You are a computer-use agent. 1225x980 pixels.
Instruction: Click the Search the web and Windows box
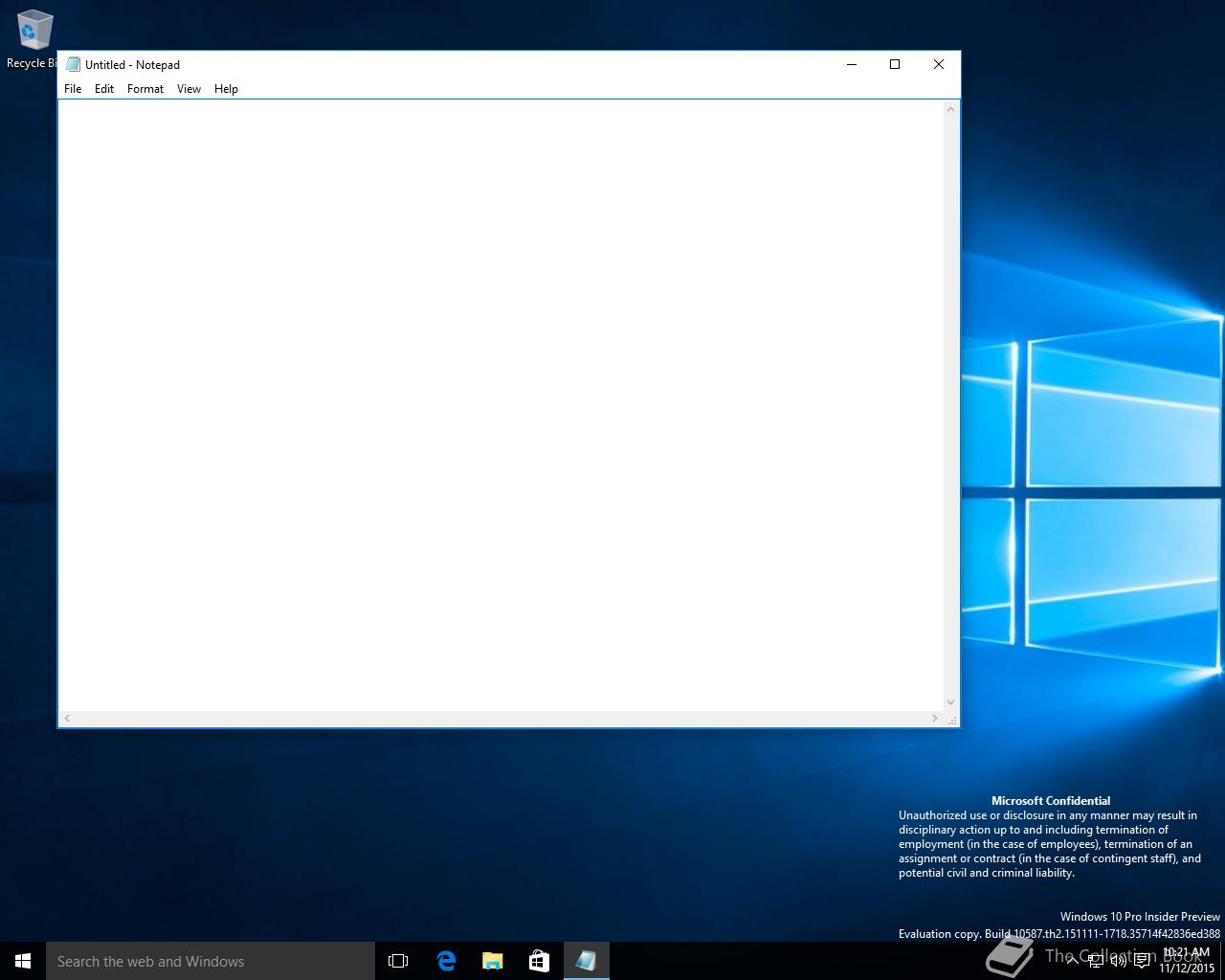211,961
